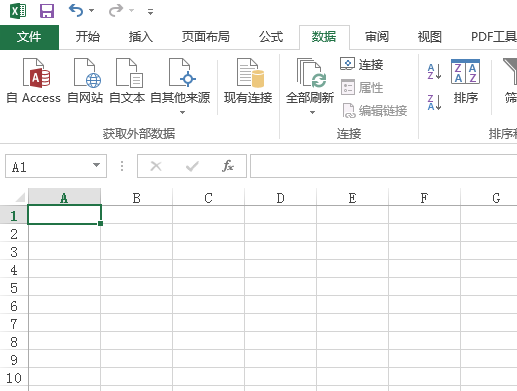Open Customize Quick Access Toolbar dropdown
Screen dimensions: 517x391
[x=151, y=12]
